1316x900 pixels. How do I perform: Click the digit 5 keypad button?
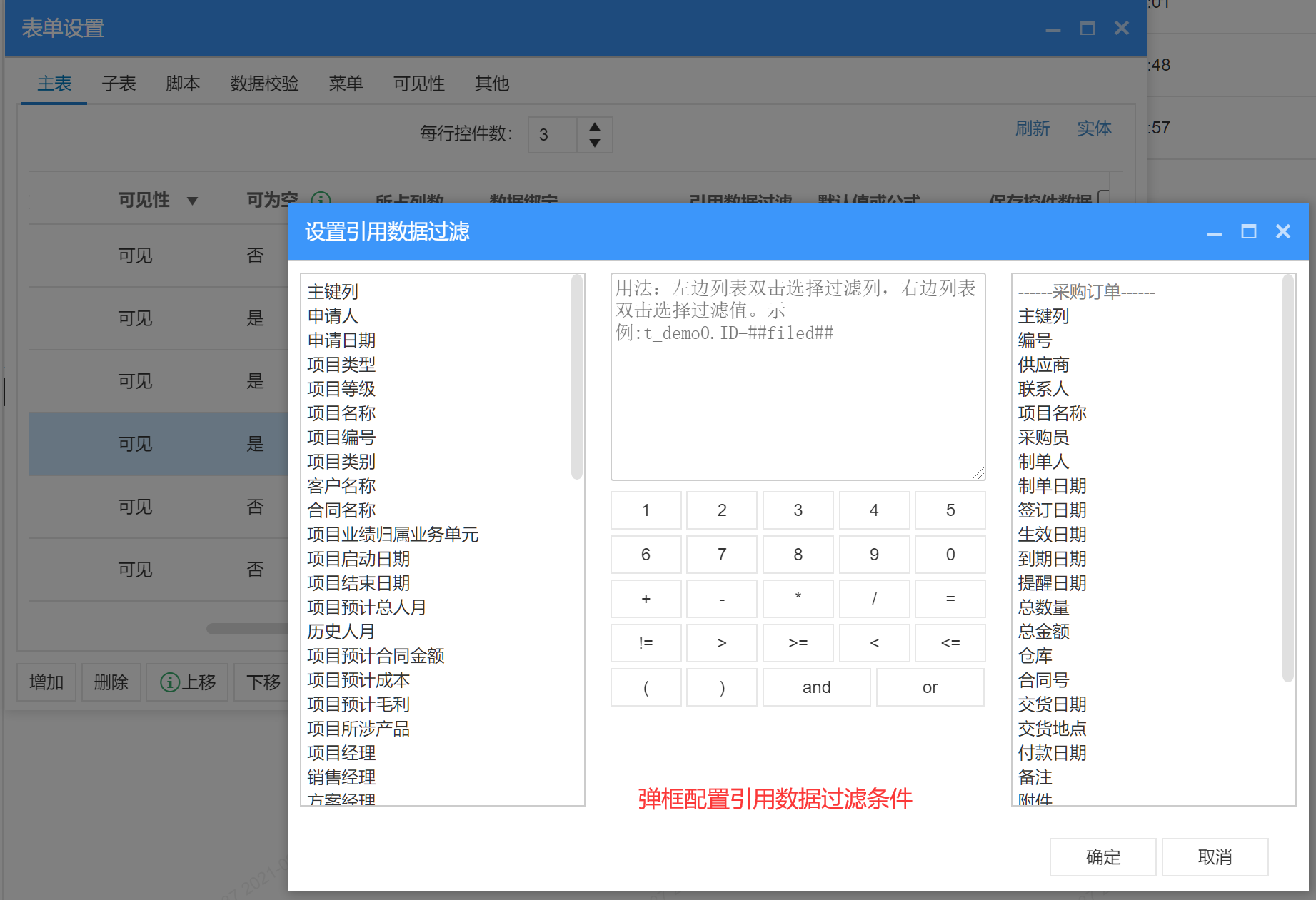pos(950,510)
